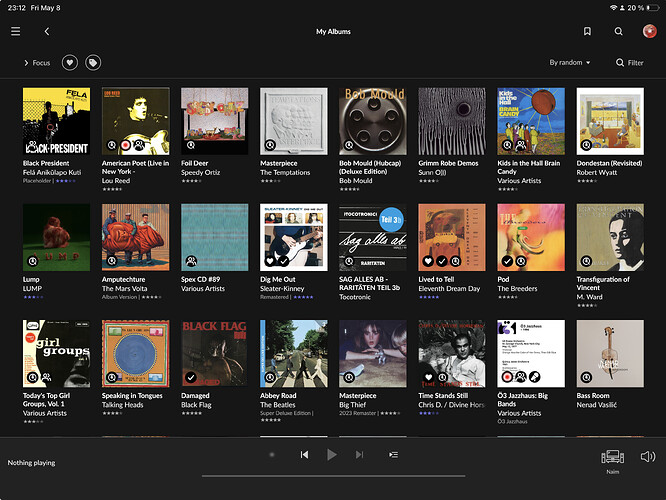Open the Lou Reed artist link
Viewport: 666px width, 500px height.
(x=116, y=181)
